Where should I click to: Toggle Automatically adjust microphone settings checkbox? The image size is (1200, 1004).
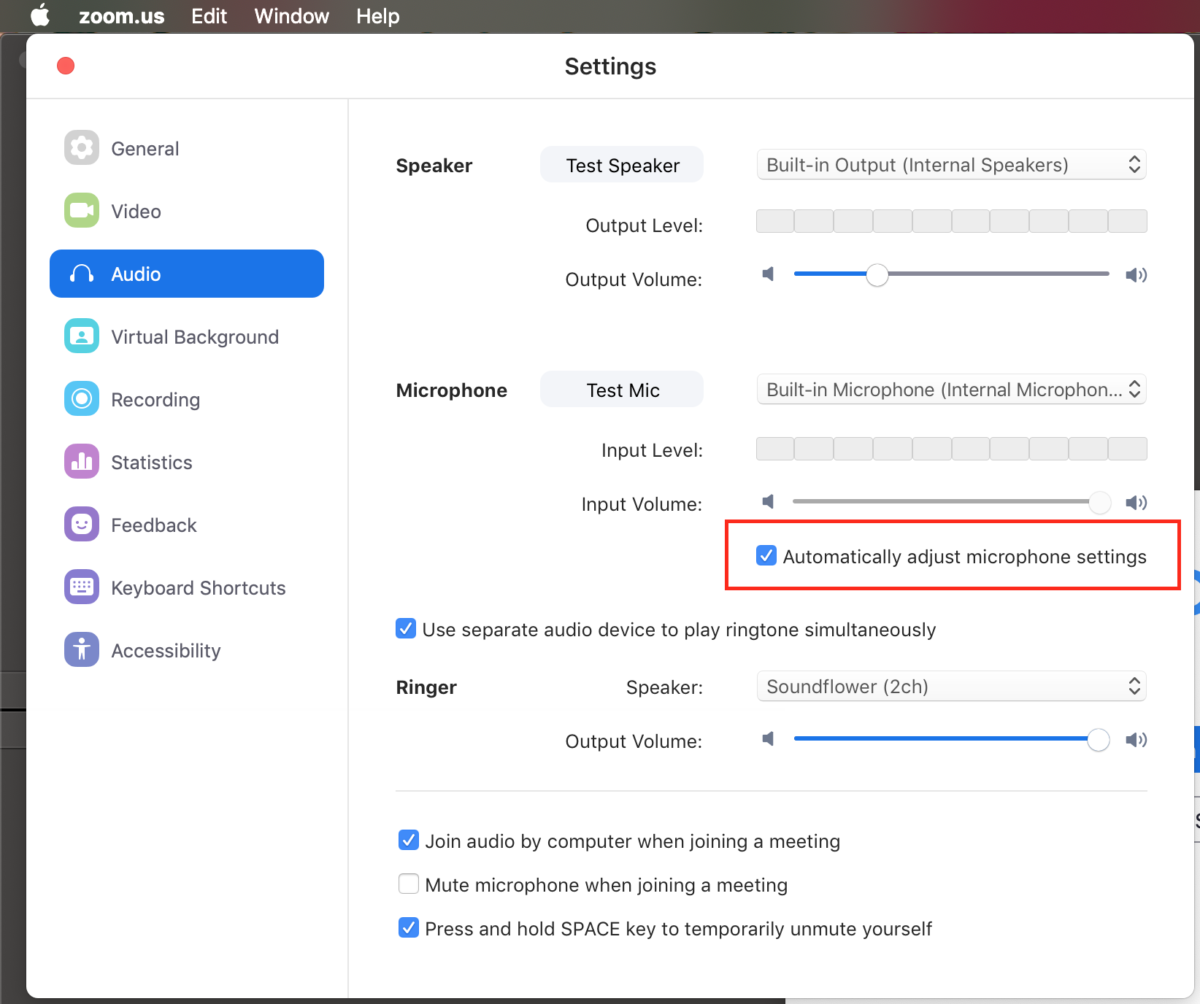pos(766,556)
